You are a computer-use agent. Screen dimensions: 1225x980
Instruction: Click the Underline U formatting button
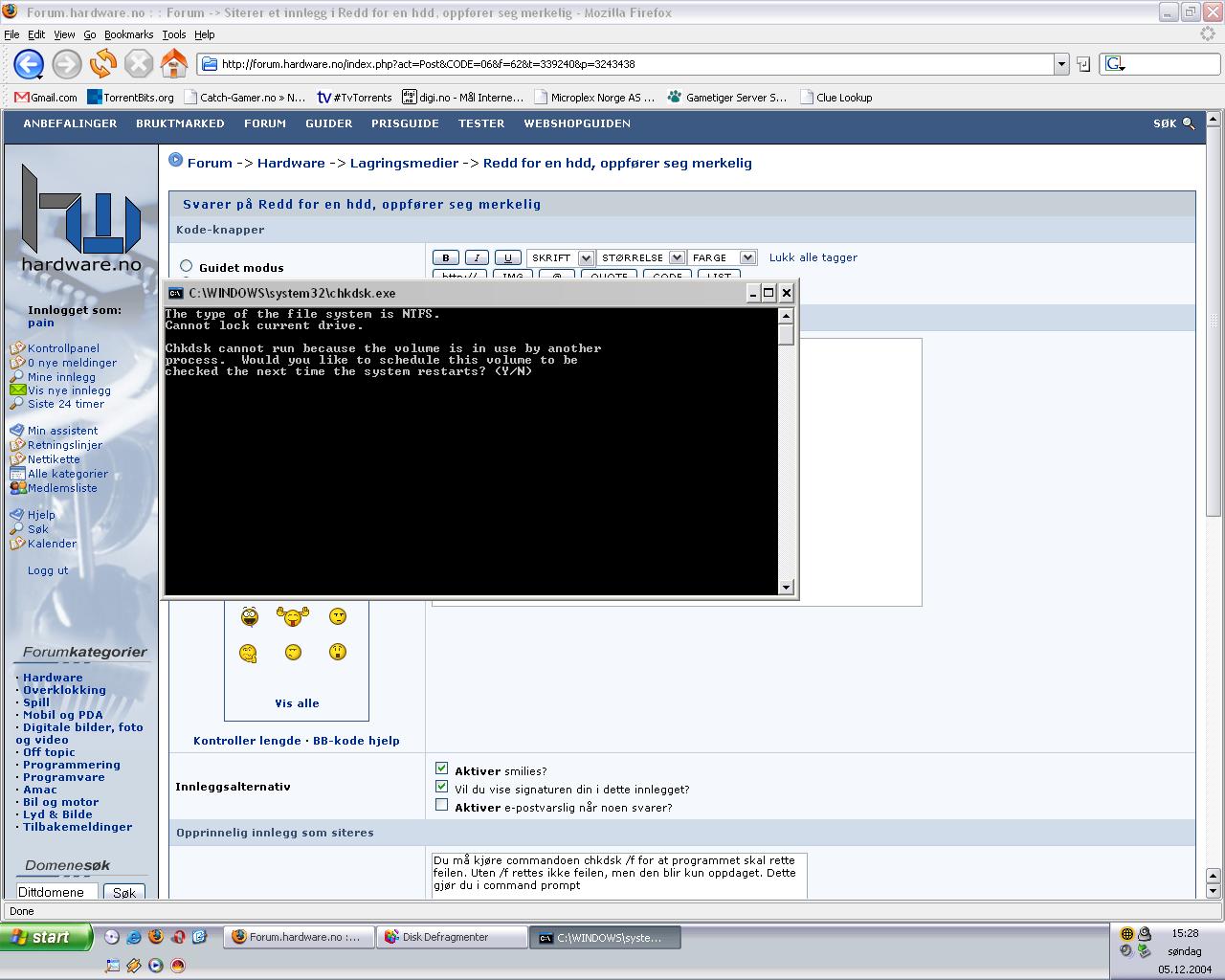[x=508, y=257]
